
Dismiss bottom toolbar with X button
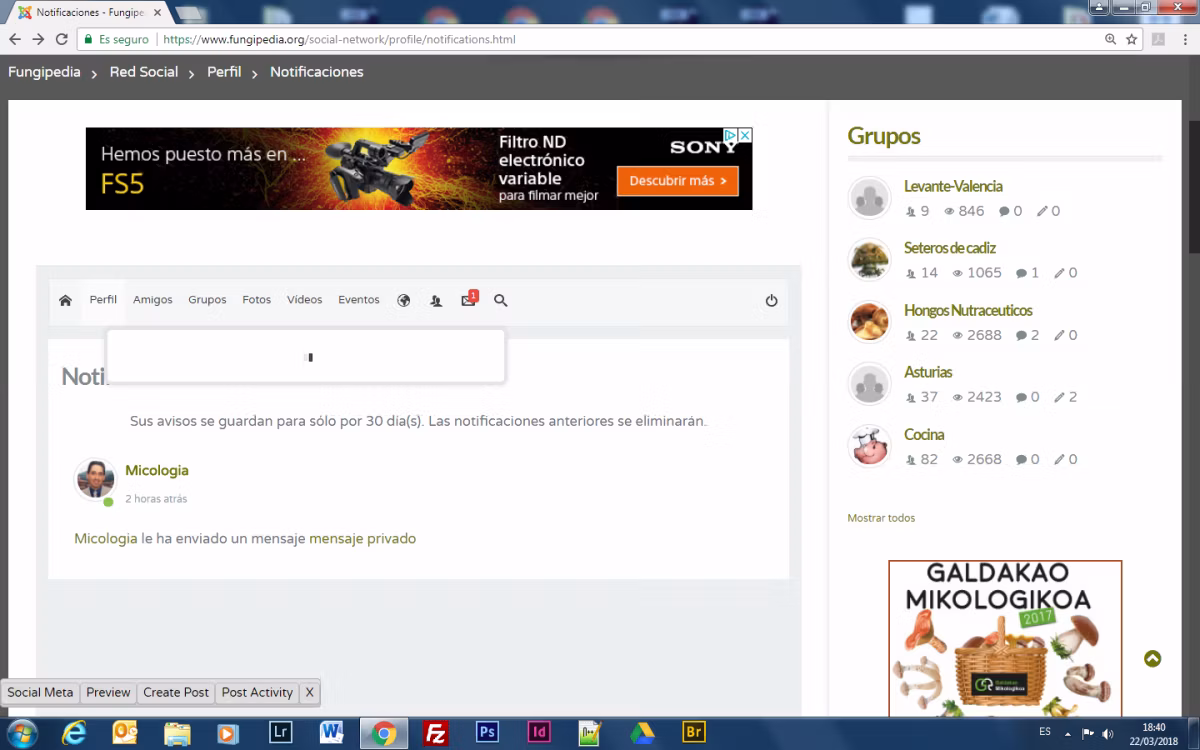[309, 692]
